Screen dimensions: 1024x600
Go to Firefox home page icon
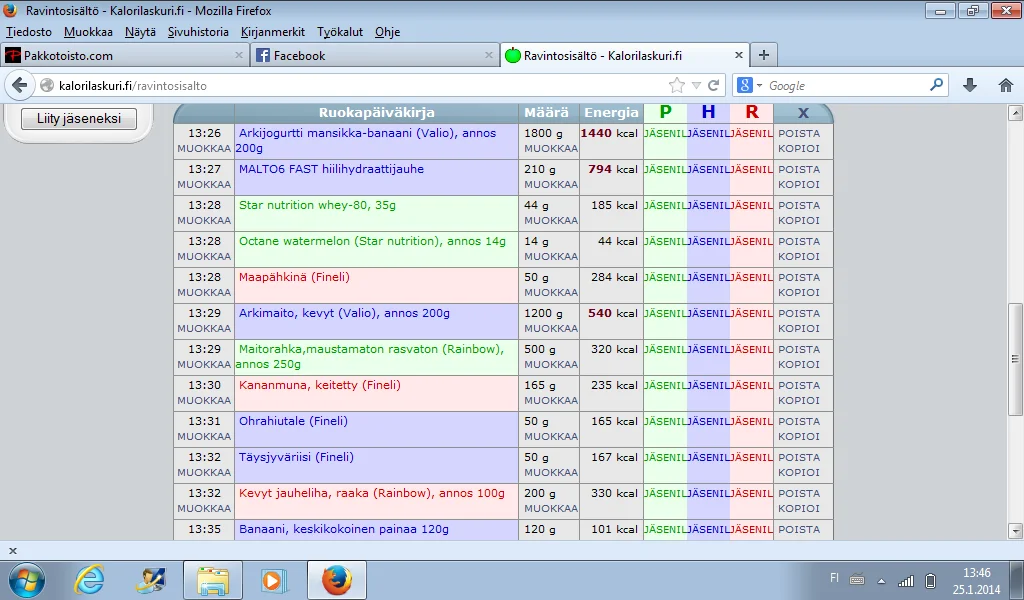point(1005,86)
